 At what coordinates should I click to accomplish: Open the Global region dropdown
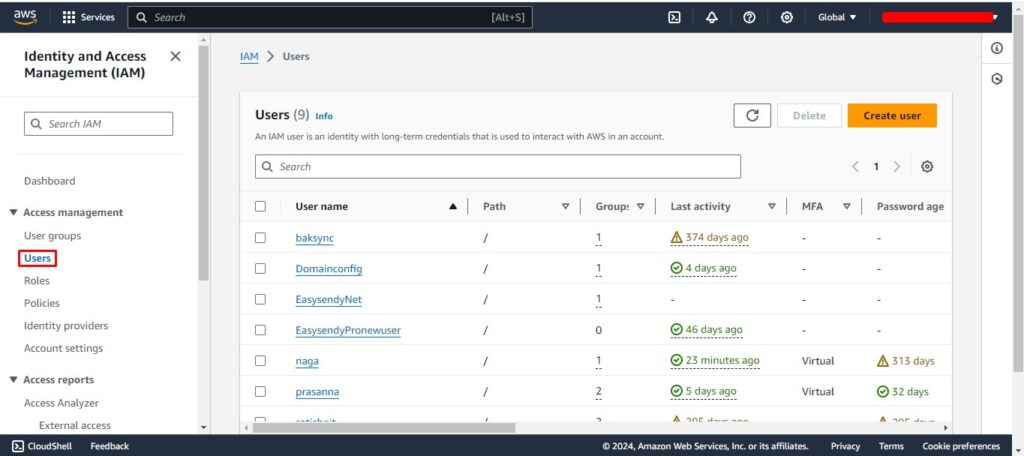click(x=837, y=18)
